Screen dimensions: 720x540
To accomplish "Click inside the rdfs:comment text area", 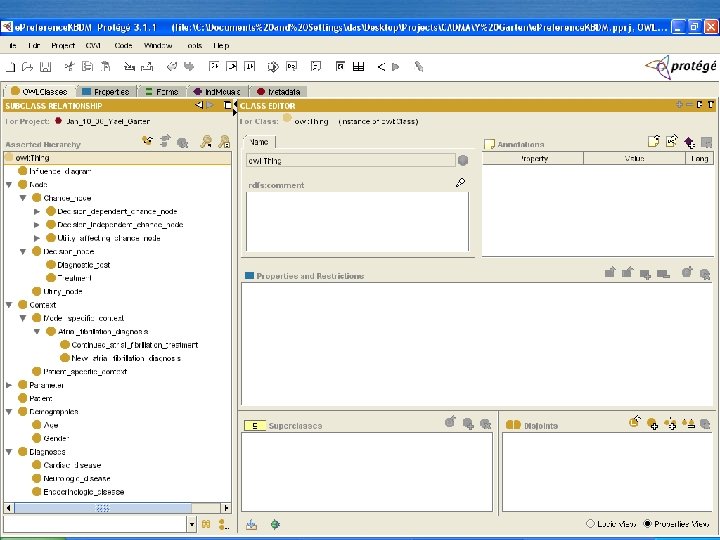I will click(358, 221).
